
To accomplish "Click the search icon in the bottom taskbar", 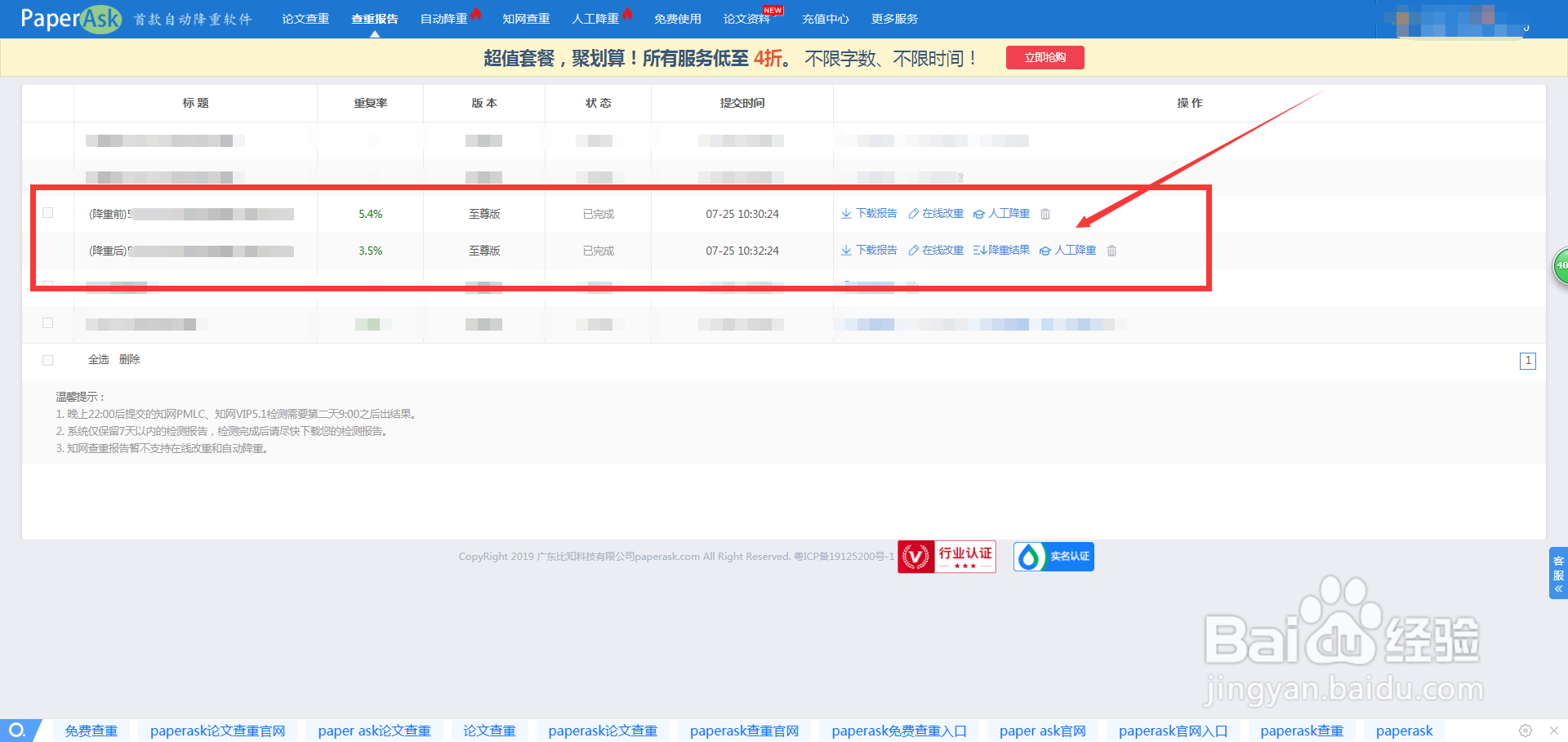I will click(x=18, y=730).
